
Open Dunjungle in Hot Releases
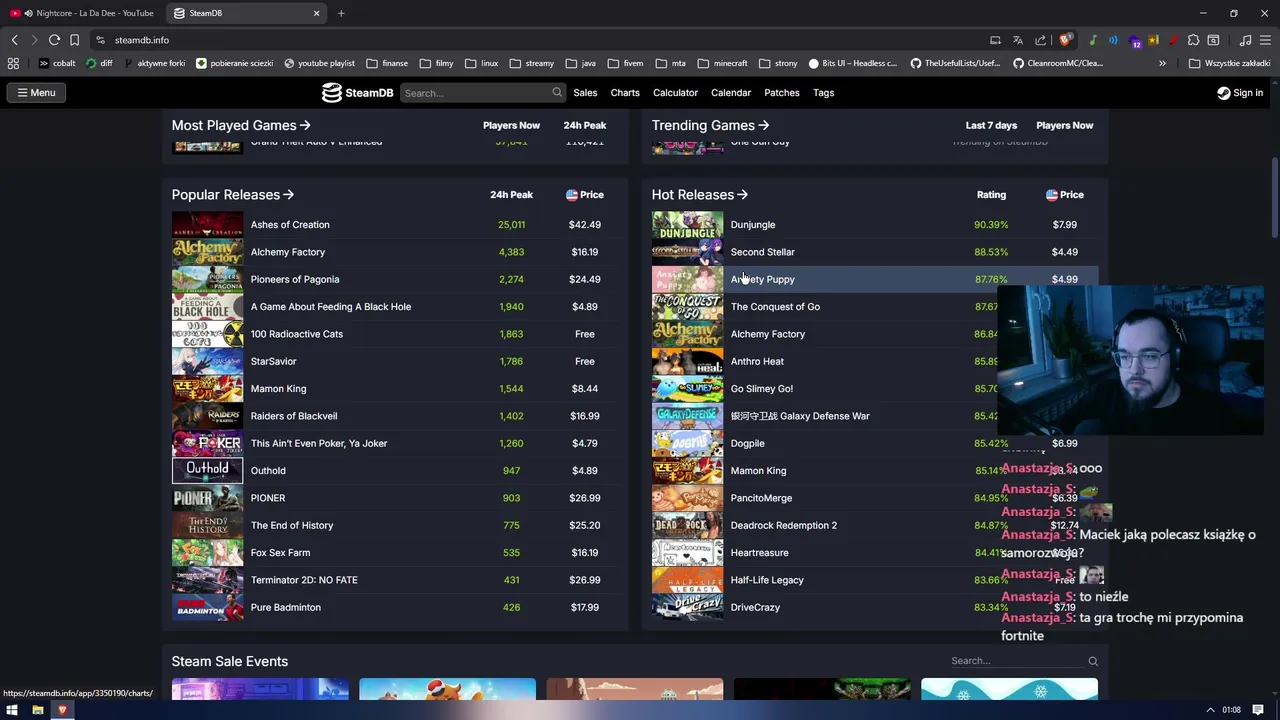753,225
